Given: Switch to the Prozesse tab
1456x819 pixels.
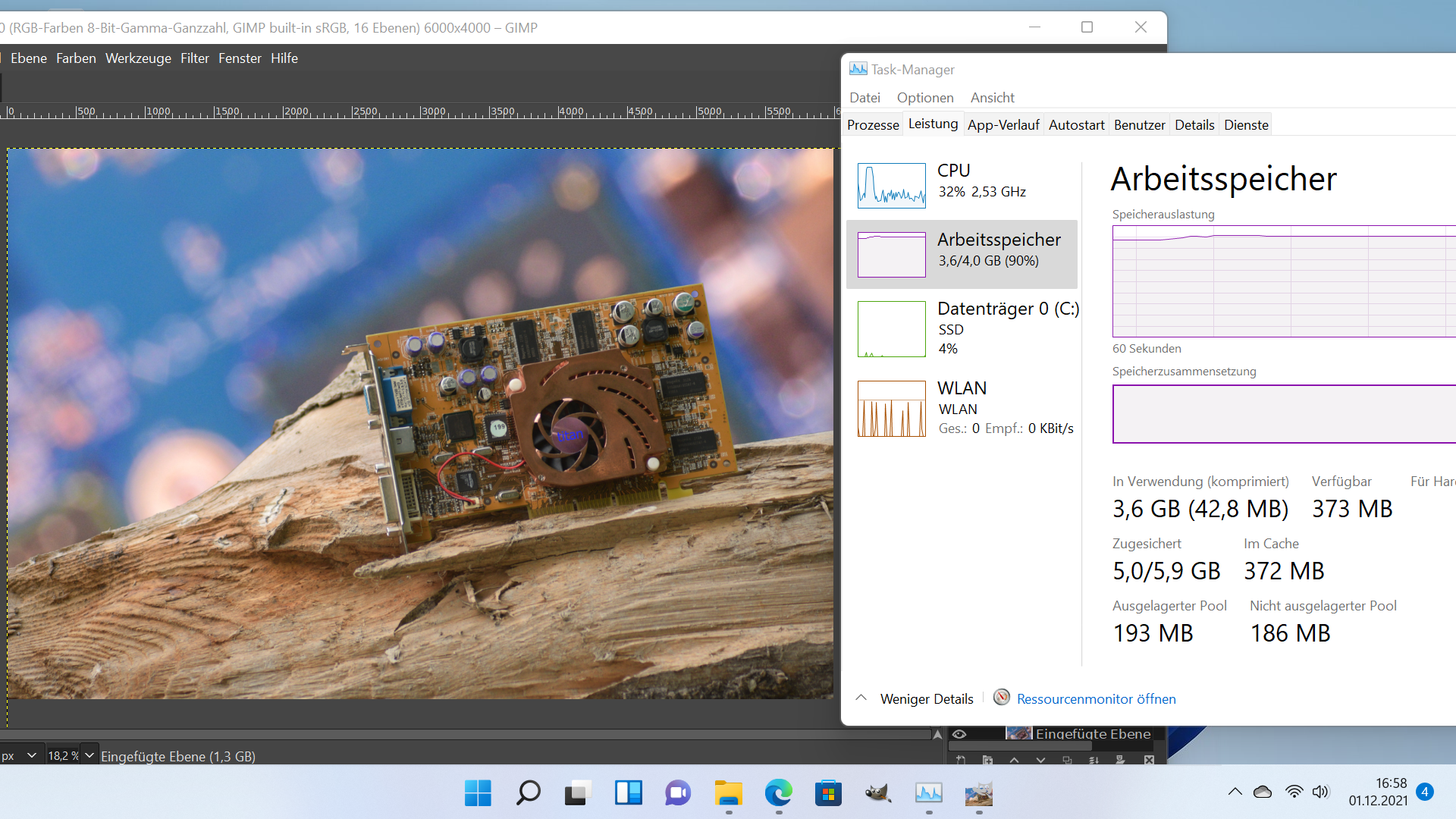Looking at the screenshot, I should (x=873, y=125).
